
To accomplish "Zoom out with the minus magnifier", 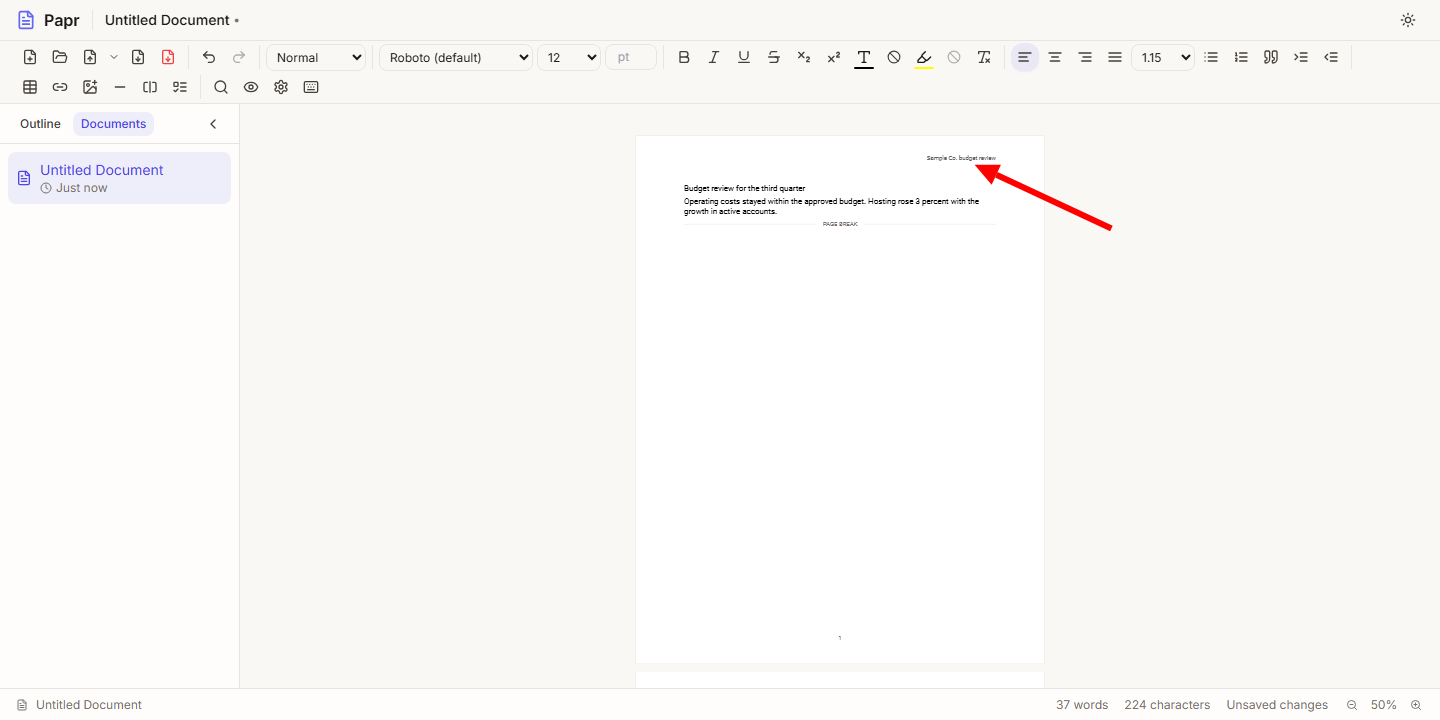I will [x=1352, y=705].
